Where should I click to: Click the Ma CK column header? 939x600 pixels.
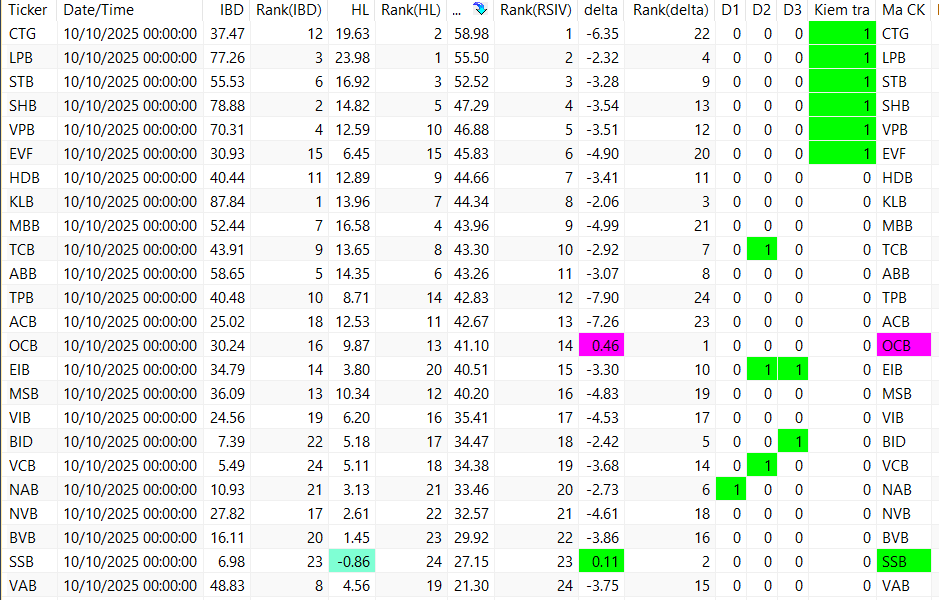coord(903,10)
